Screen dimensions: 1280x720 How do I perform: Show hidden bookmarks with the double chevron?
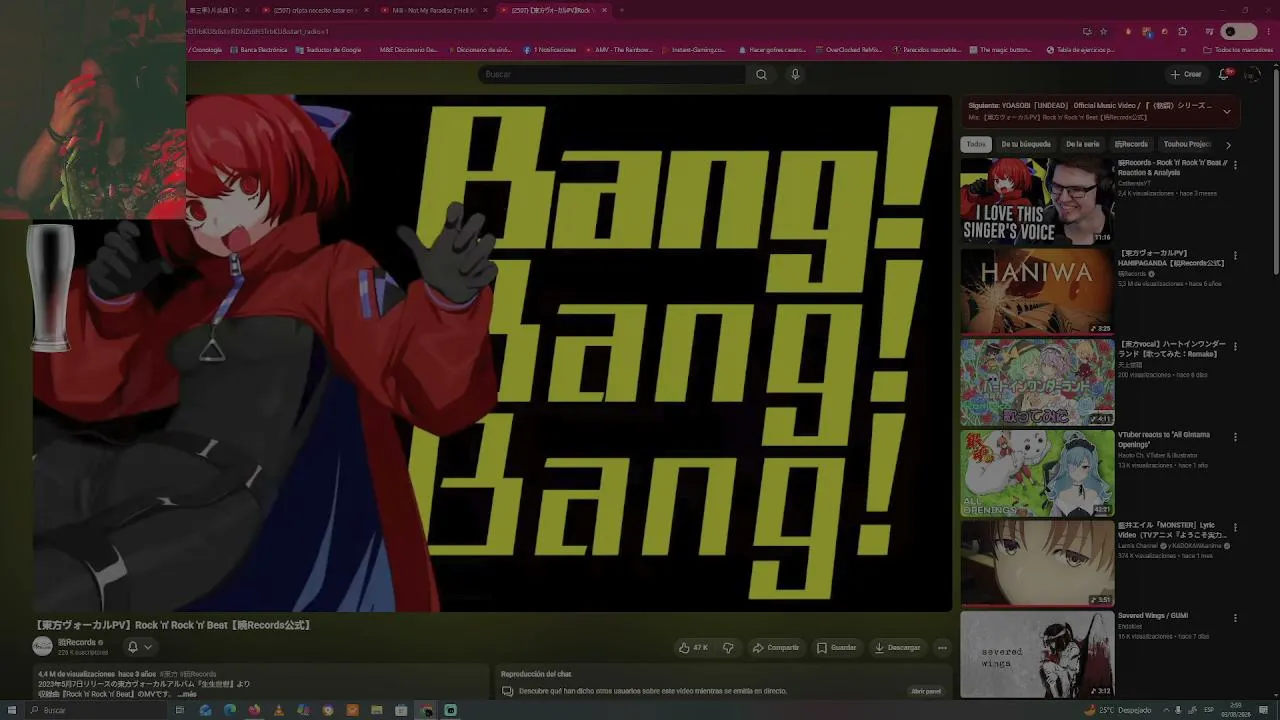[1183, 50]
